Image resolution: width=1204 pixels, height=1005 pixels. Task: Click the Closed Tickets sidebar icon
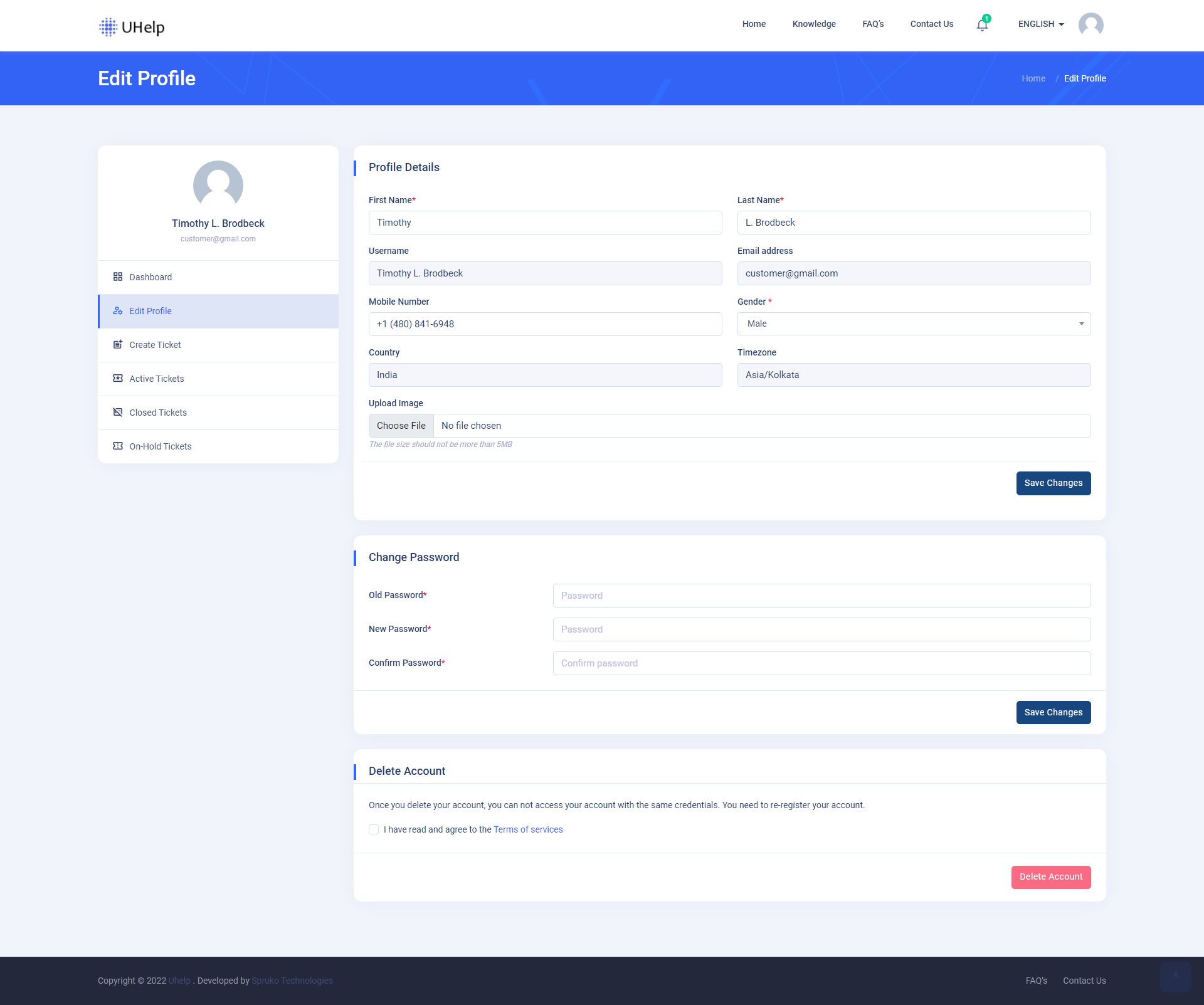coord(118,412)
